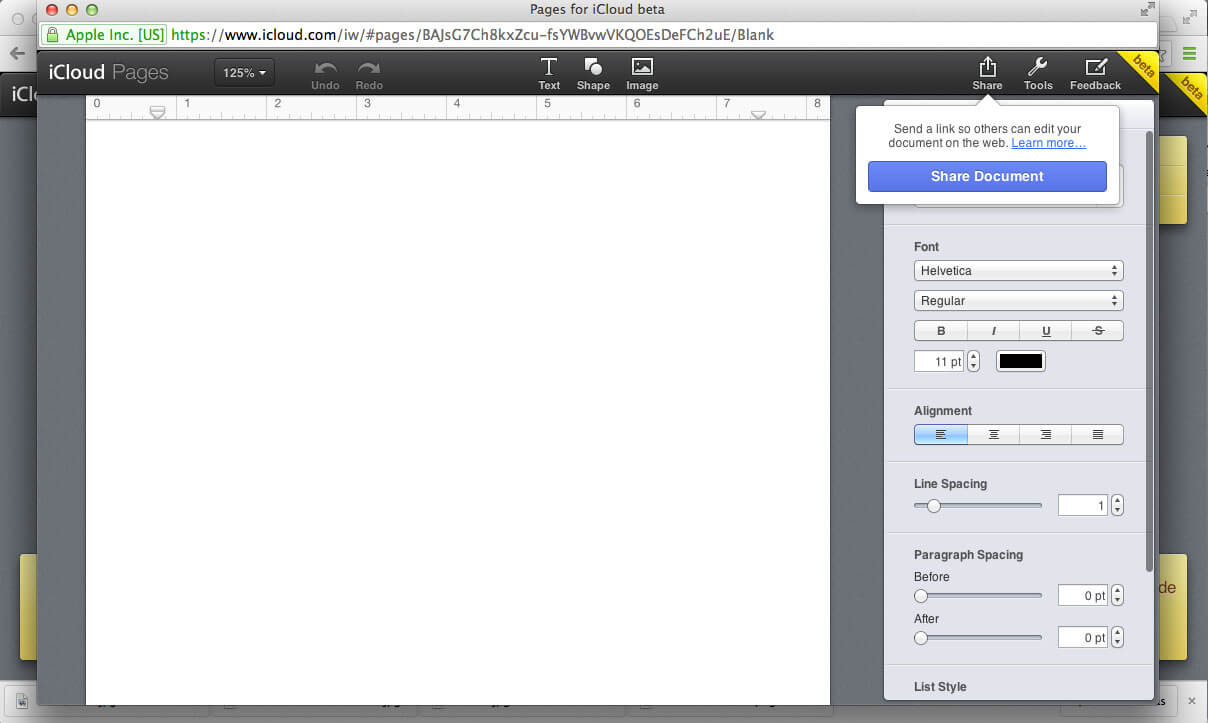The width and height of the screenshot is (1208, 723).
Task: Click the Feedback icon
Action: point(1095,68)
